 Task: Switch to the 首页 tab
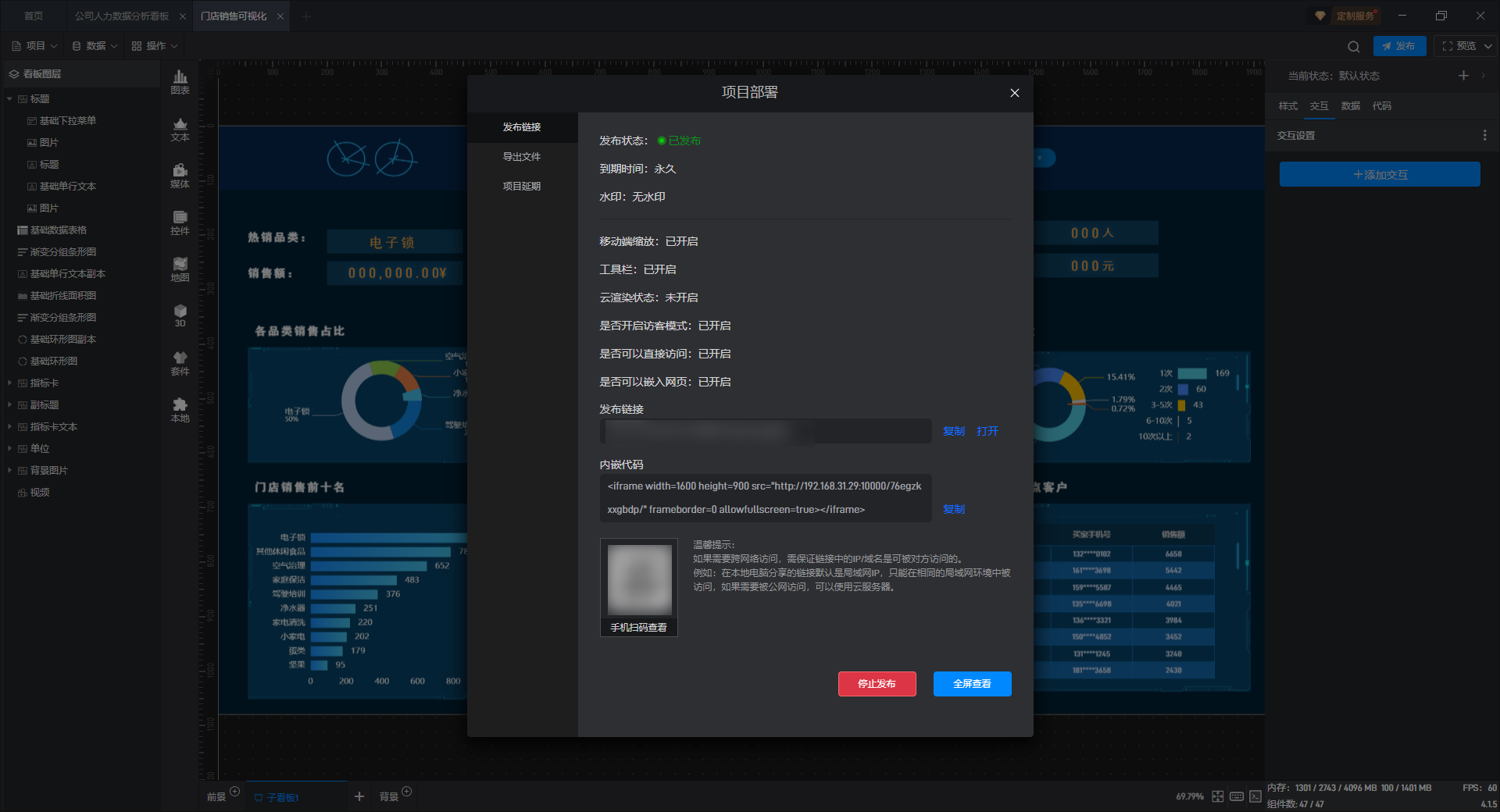pyautogui.click(x=34, y=16)
